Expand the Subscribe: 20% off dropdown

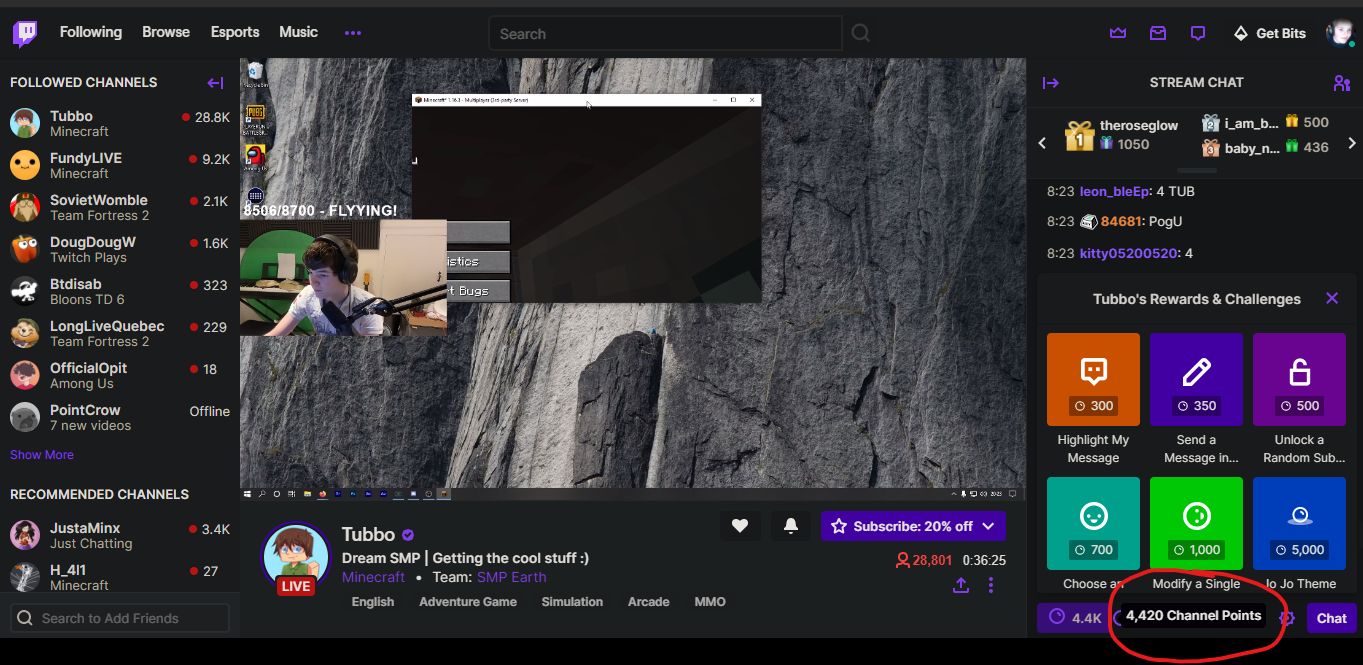tap(988, 526)
